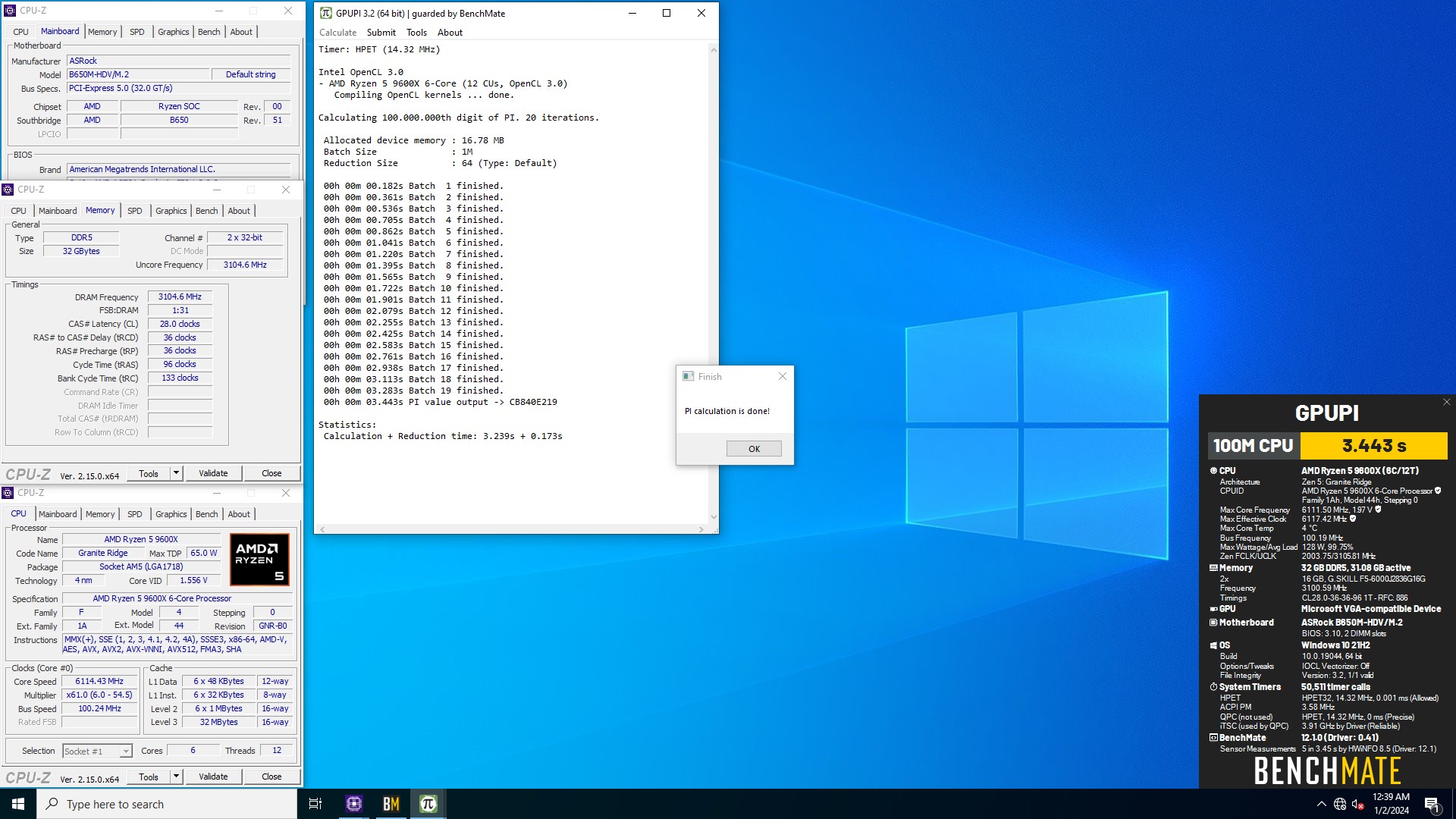The image size is (1456, 819).
Task: Click in taskbar search box
Action: pyautogui.click(x=167, y=804)
